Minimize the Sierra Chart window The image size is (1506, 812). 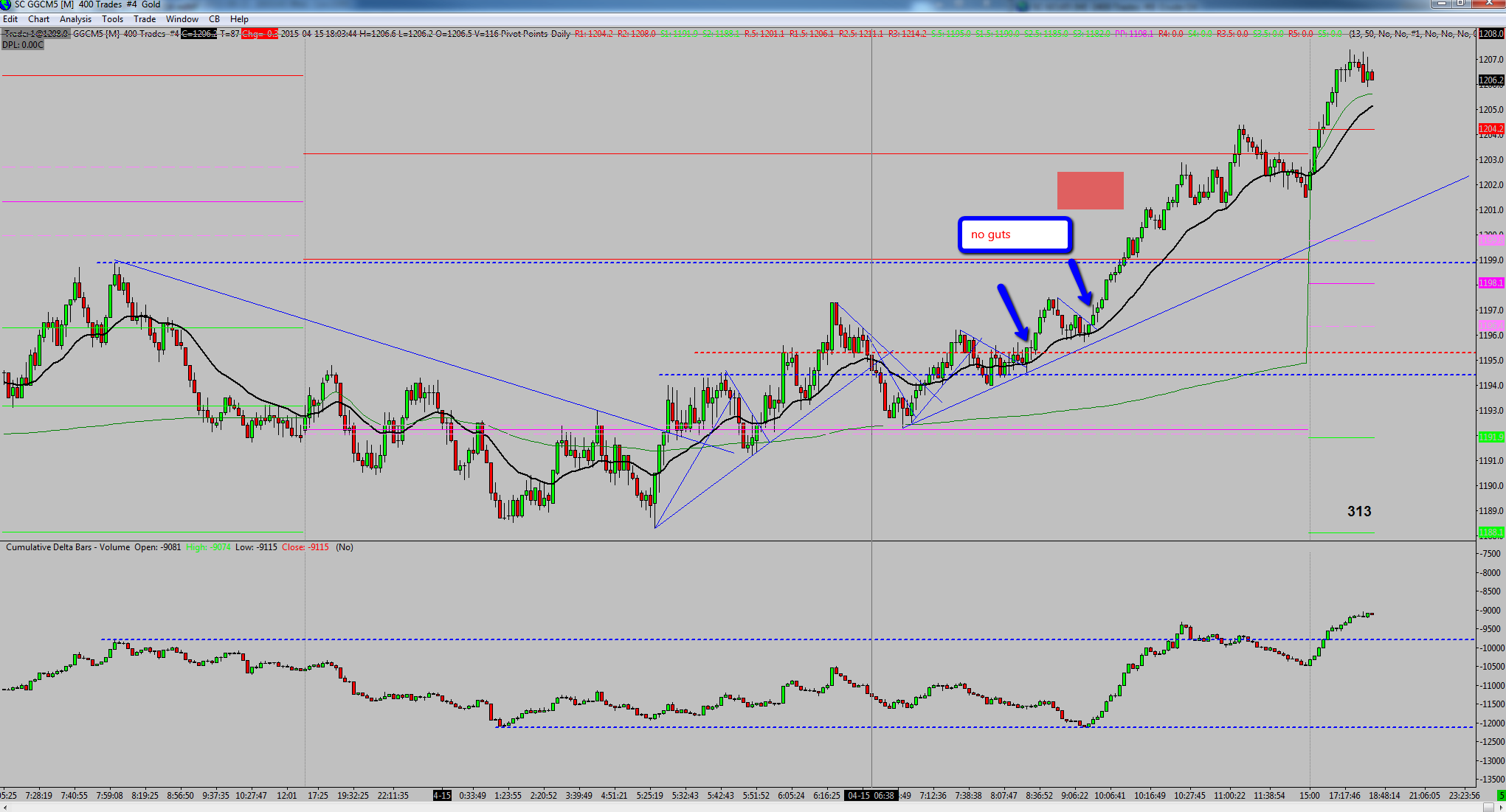[1441, 4]
